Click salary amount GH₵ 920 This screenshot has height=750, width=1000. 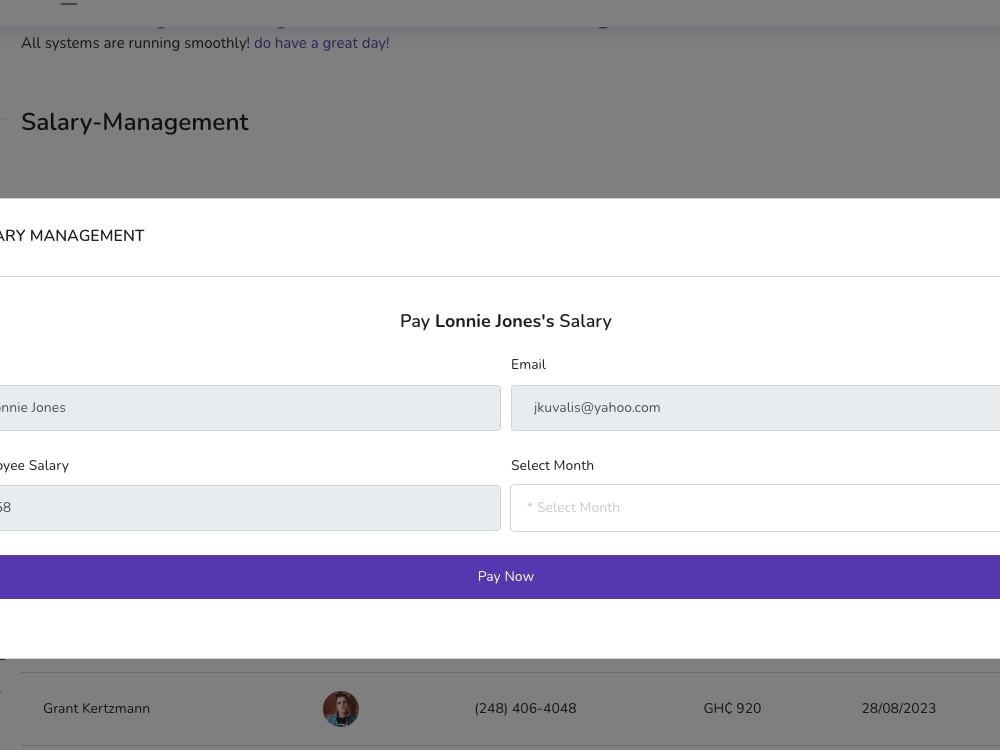(732, 709)
